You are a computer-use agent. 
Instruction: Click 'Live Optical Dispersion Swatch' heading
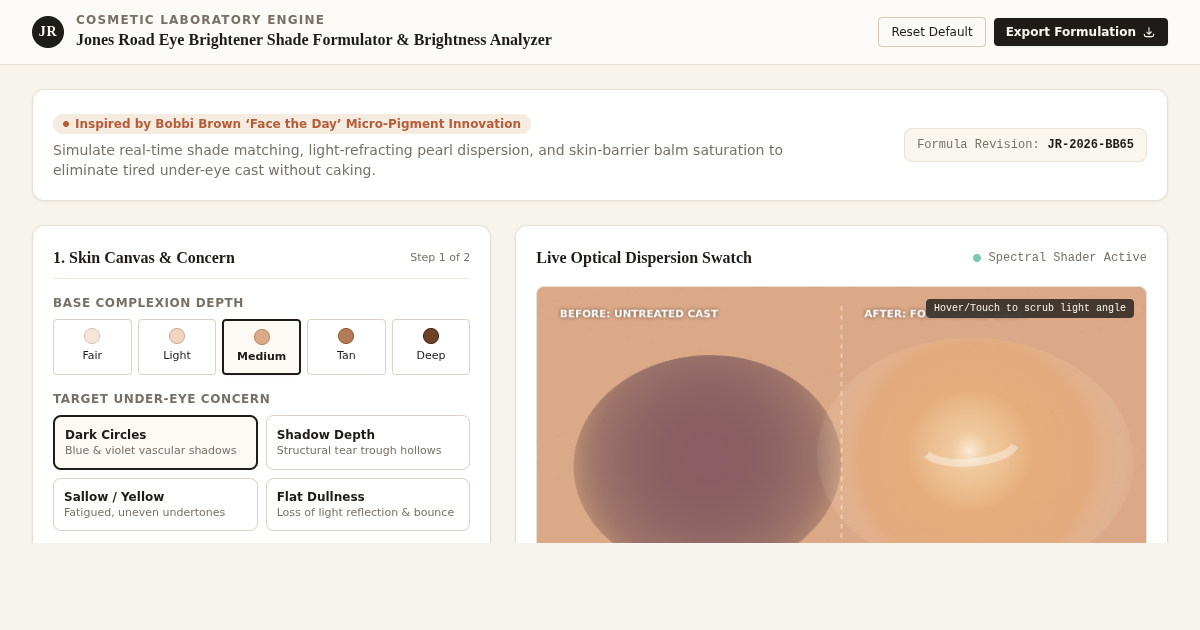click(644, 258)
